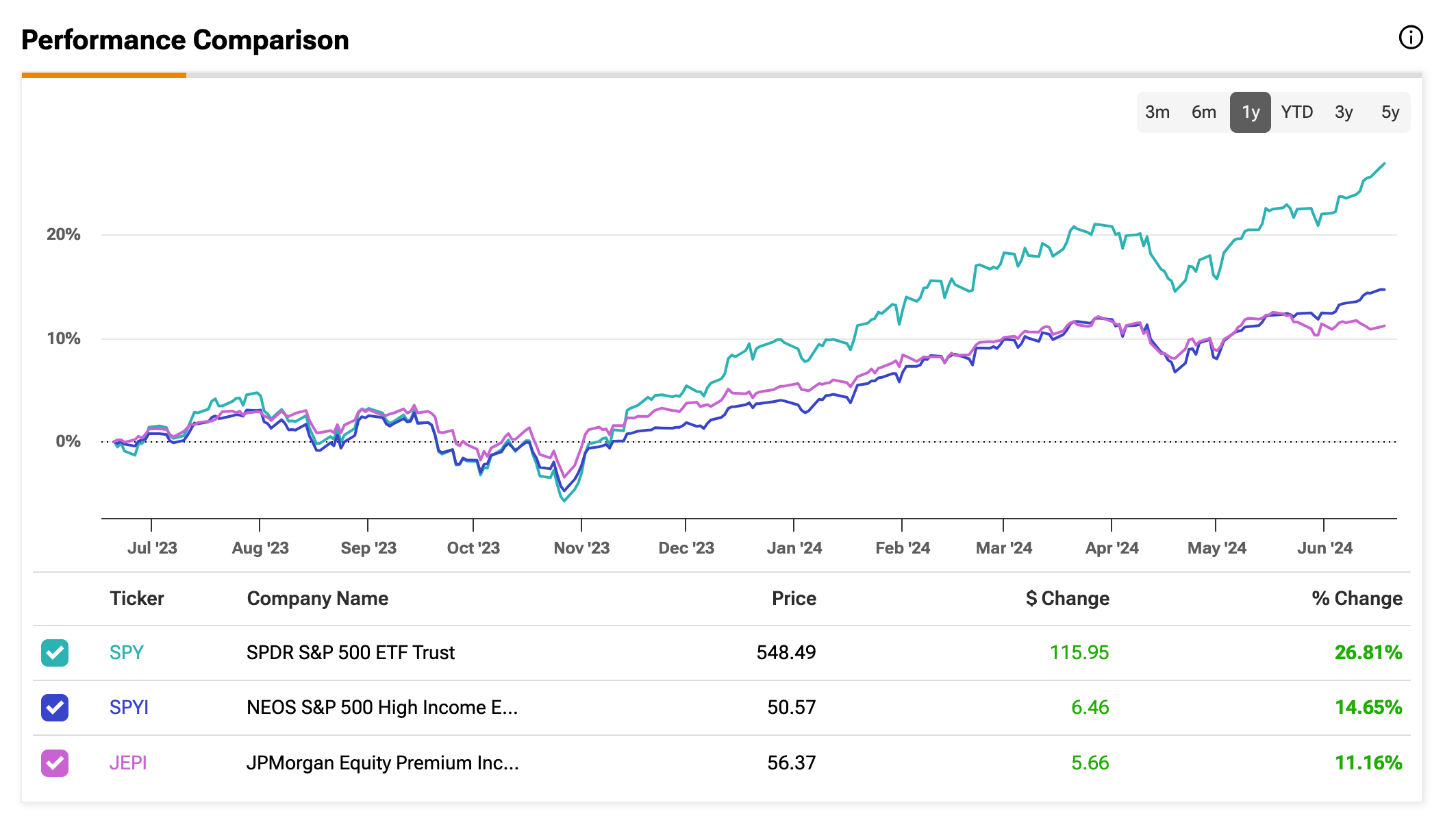Select the 3m time range
This screenshot has width=1456, height=829.
[1157, 112]
